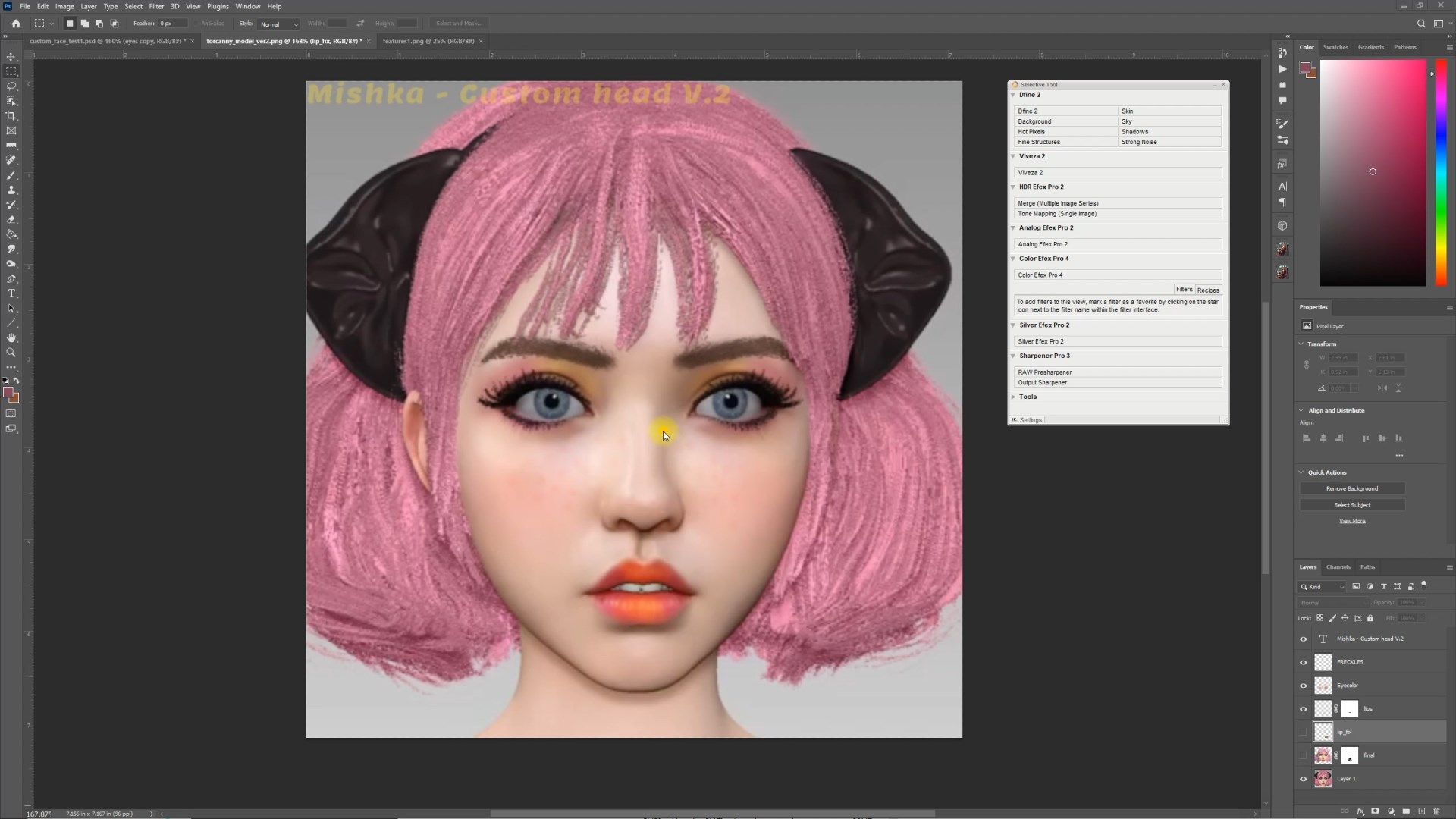Select the Crop tool

(x=11, y=116)
